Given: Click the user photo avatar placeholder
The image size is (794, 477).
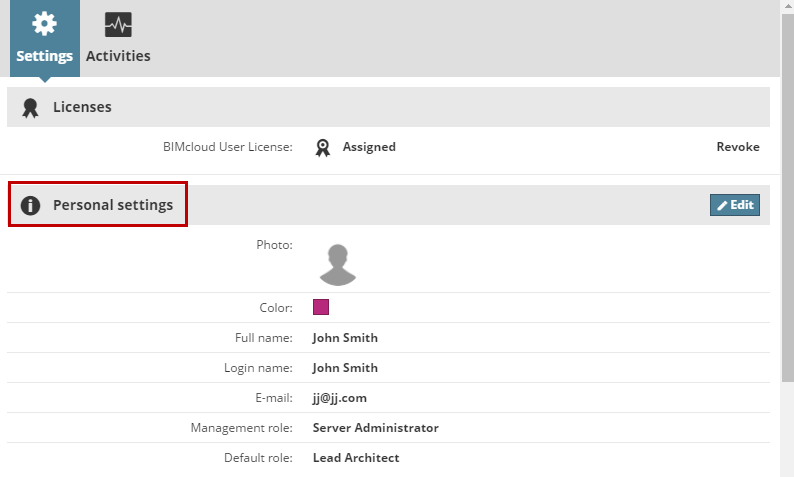Looking at the screenshot, I should point(338,264).
